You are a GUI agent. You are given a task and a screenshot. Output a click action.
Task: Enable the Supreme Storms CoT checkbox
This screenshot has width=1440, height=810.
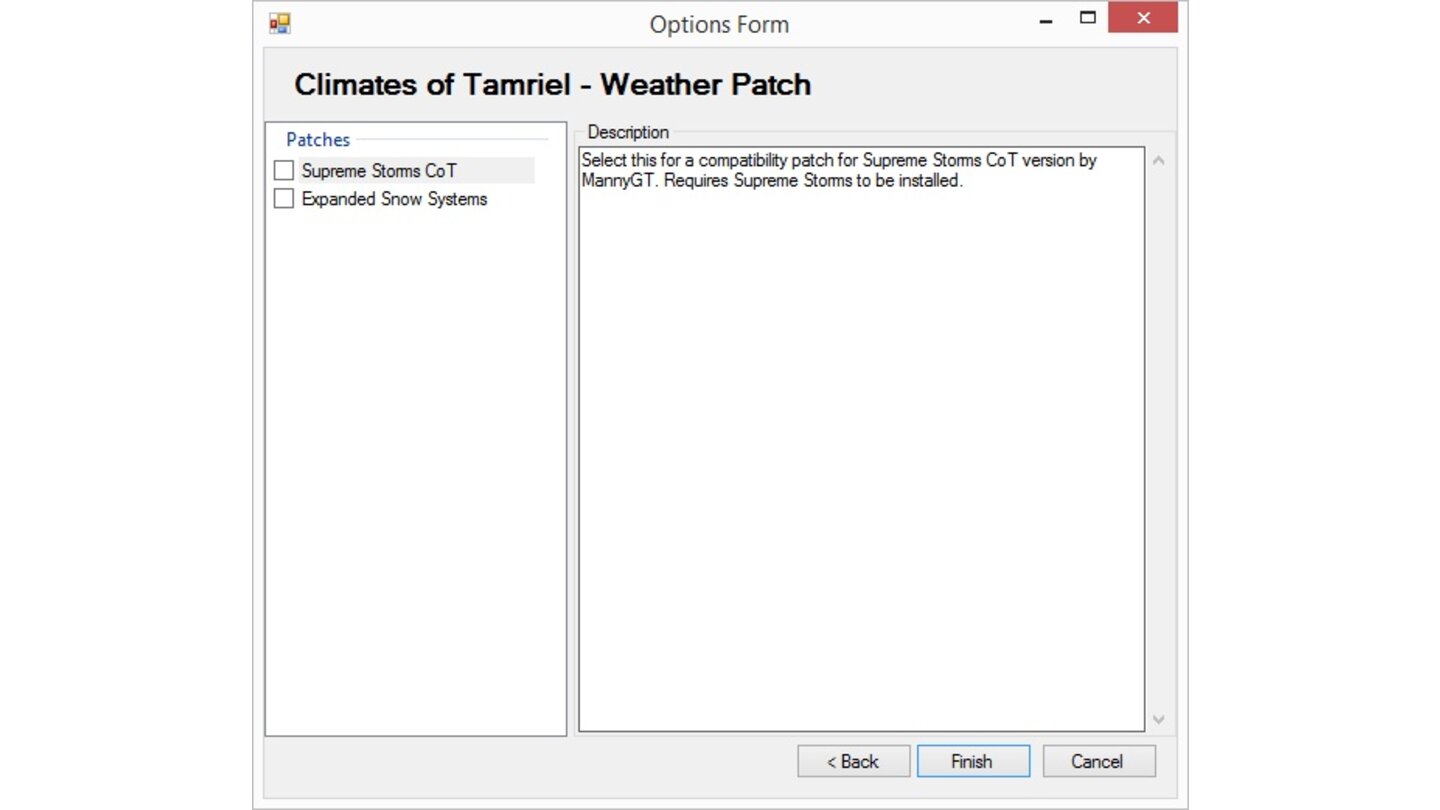pyautogui.click(x=284, y=171)
